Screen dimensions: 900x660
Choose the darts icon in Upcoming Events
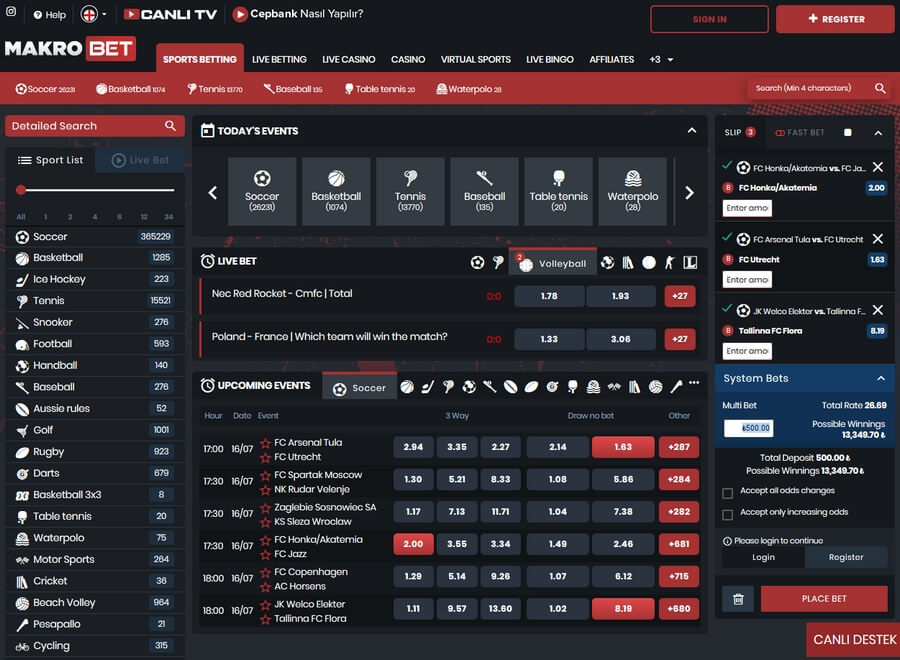click(x=552, y=387)
